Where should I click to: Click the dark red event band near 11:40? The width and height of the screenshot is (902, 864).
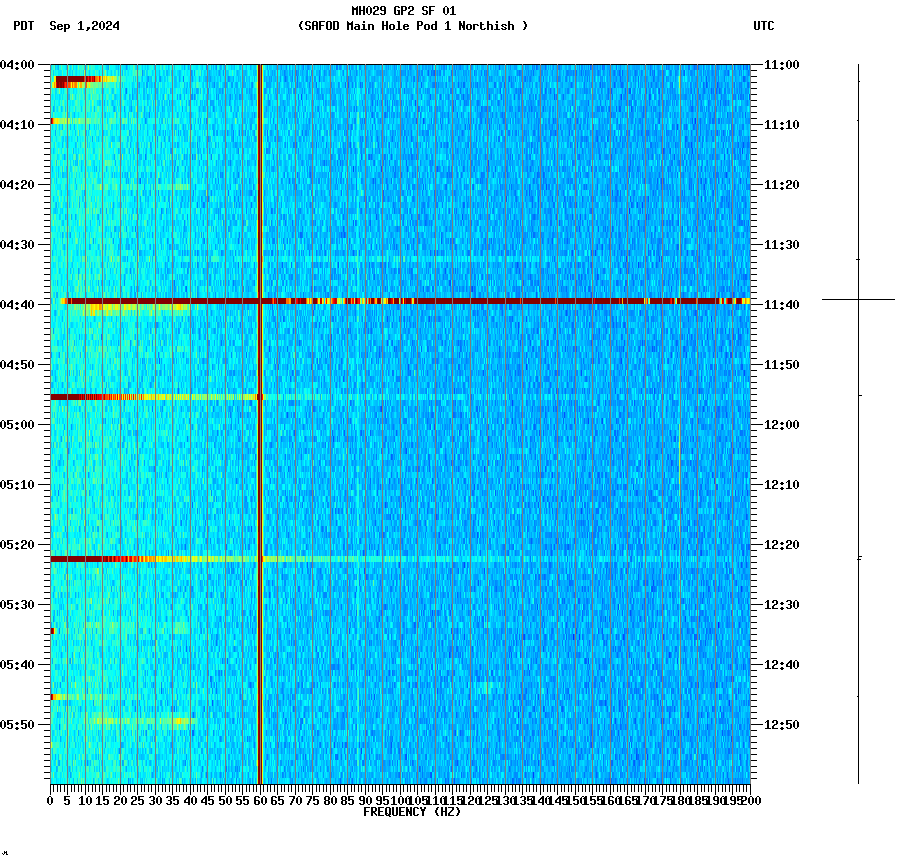400,299
